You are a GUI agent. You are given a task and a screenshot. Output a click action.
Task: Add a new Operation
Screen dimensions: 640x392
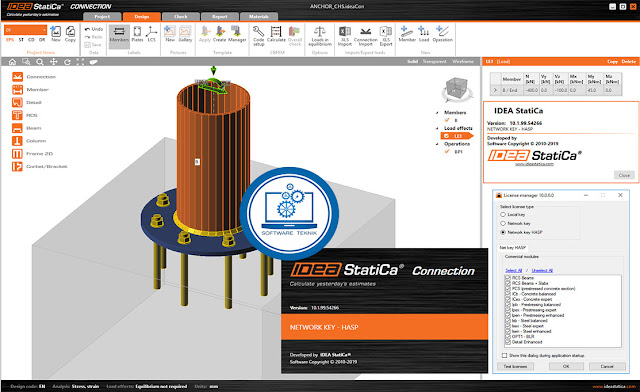(x=442, y=33)
